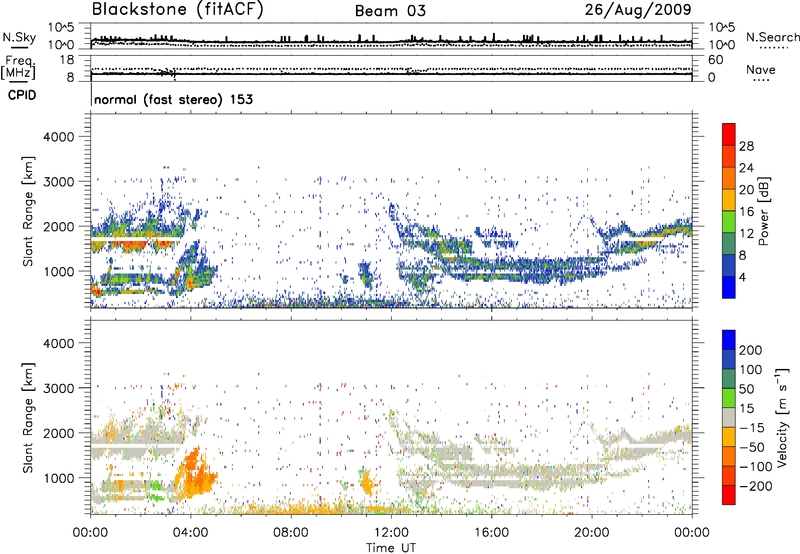The height and width of the screenshot is (554, 800).
Task: Click the 'N.Search' legend label
Action: tap(772, 37)
